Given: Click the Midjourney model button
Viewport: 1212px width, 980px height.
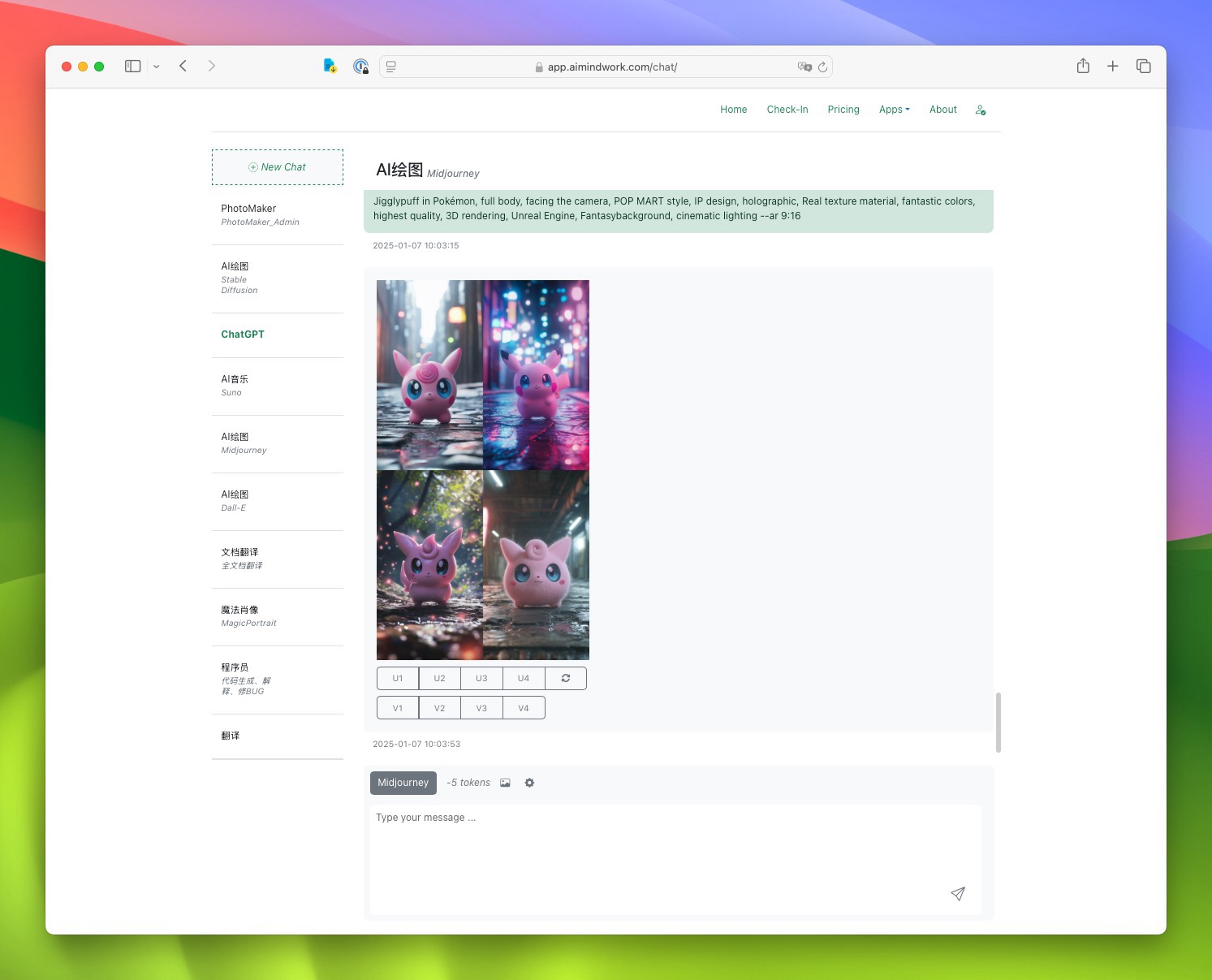Looking at the screenshot, I should click(403, 783).
